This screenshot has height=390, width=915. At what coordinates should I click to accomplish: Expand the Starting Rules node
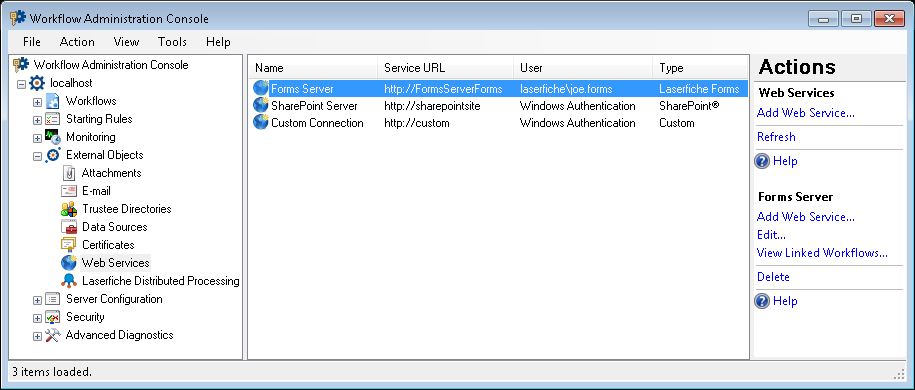37,120
